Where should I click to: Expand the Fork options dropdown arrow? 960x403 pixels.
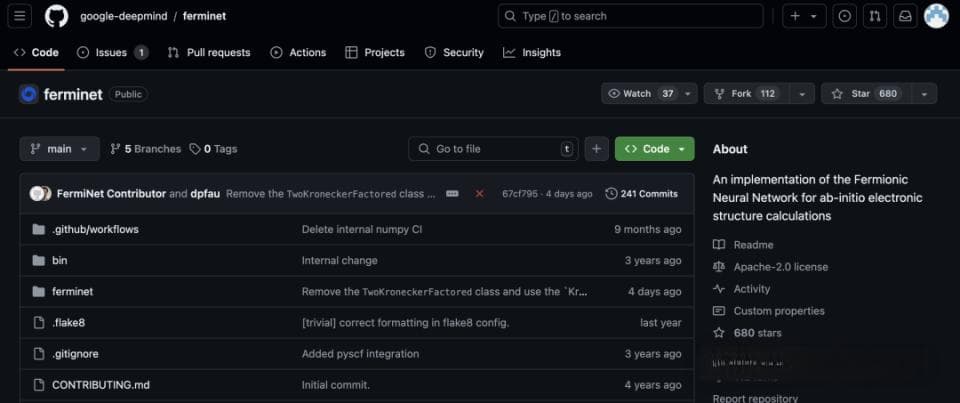[802, 94]
